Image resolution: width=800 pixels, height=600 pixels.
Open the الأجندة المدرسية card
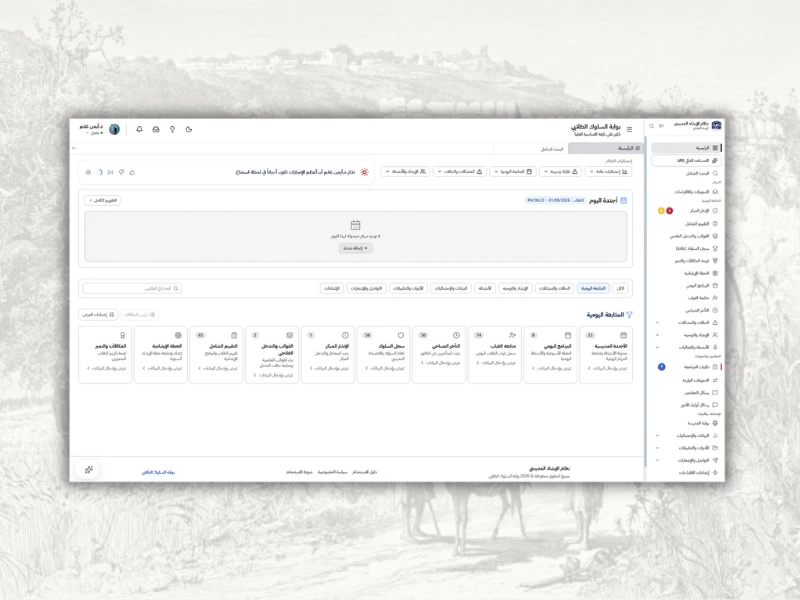606,355
